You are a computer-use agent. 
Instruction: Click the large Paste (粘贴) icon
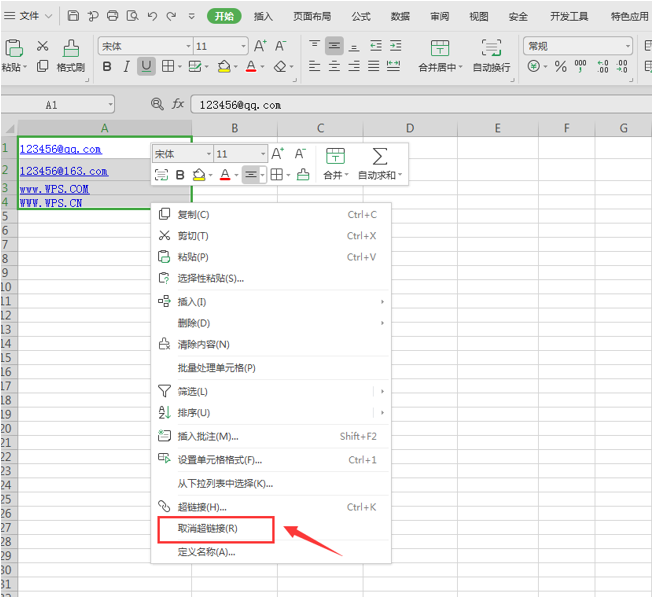[14, 49]
